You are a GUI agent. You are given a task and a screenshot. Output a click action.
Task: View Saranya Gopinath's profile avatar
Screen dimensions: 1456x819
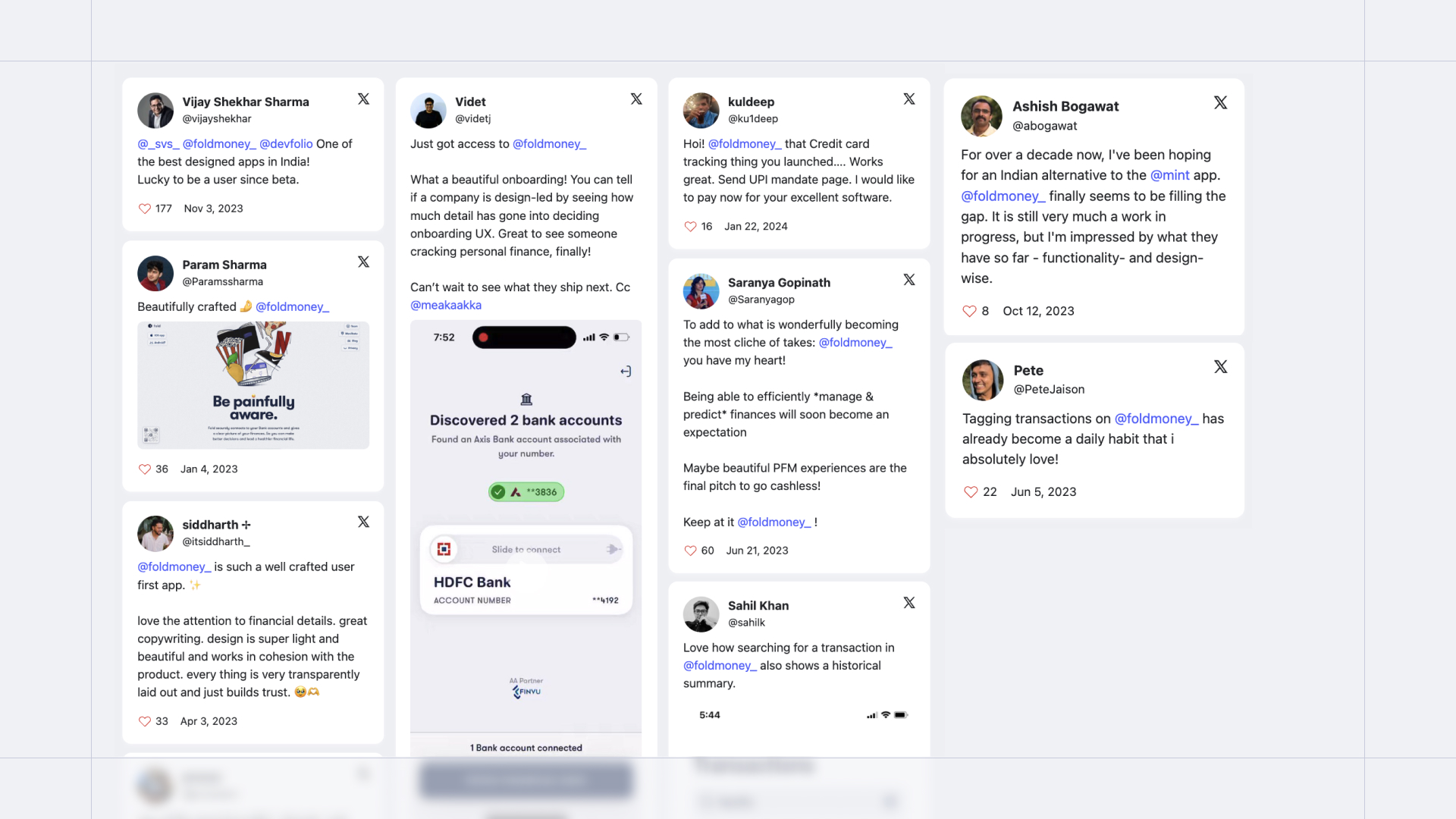click(x=701, y=291)
